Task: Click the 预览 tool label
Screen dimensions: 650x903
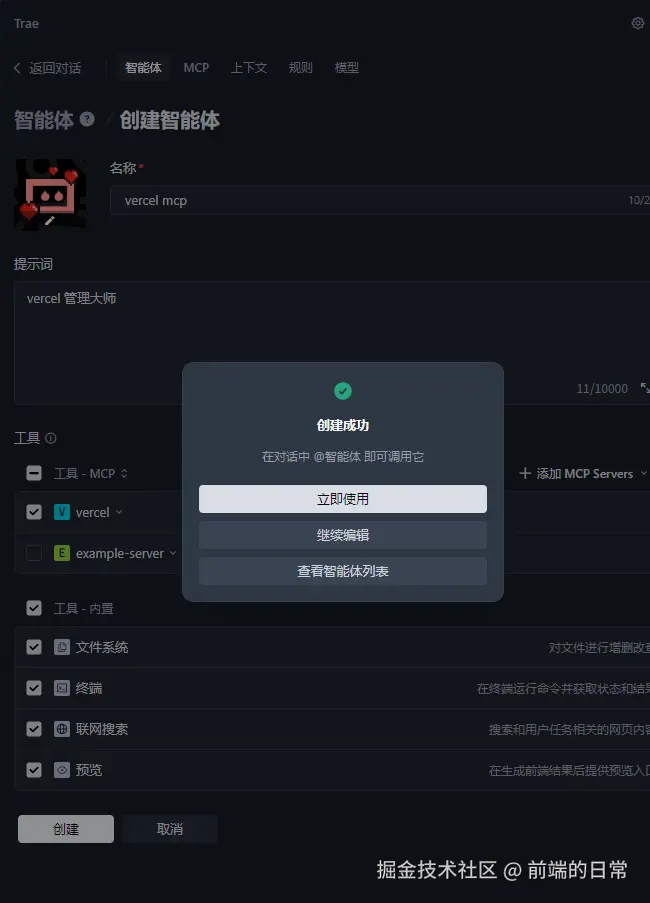Action: (89, 769)
